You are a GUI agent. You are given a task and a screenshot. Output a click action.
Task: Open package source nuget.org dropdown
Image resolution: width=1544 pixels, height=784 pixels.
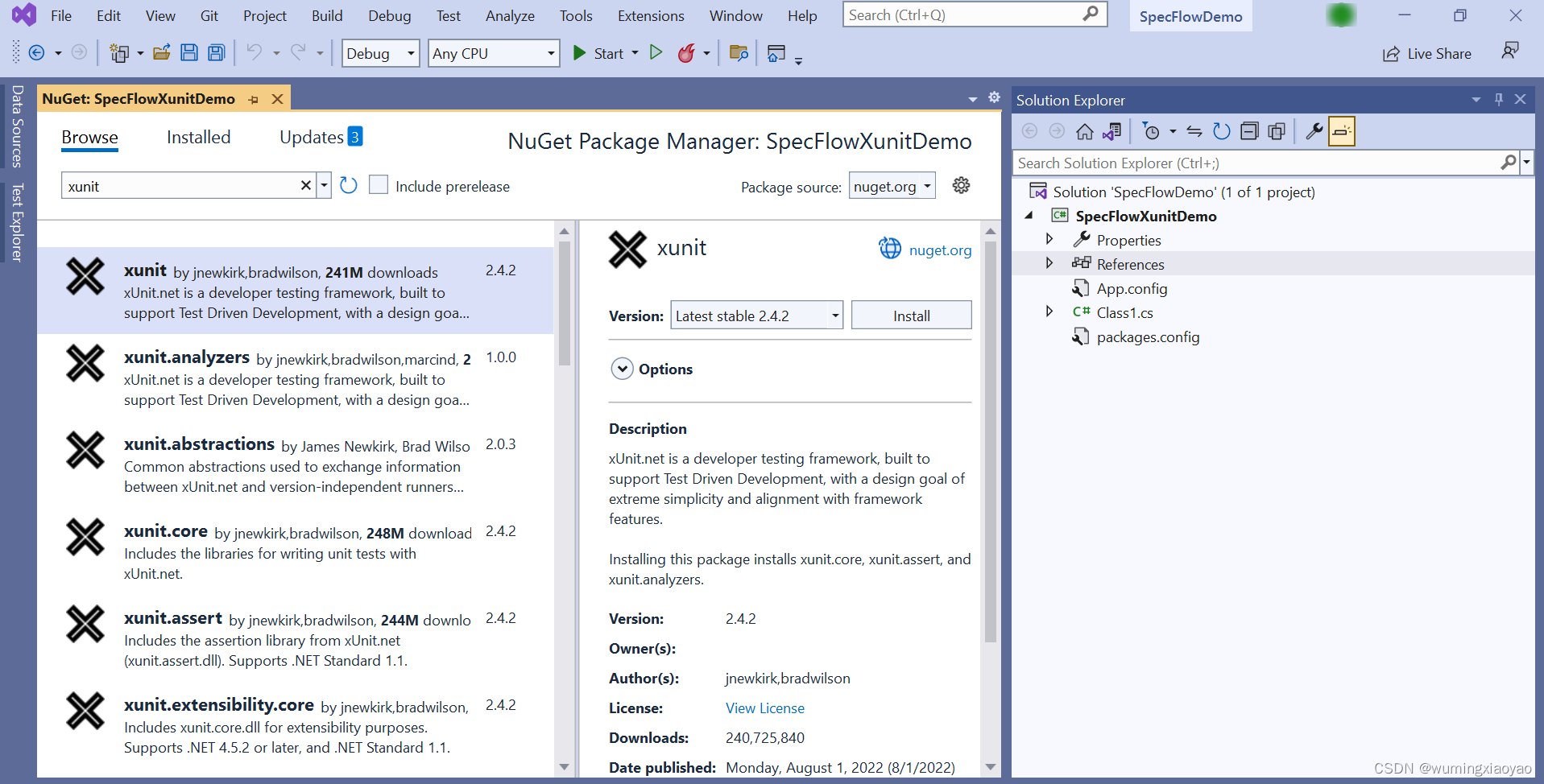[x=892, y=187]
